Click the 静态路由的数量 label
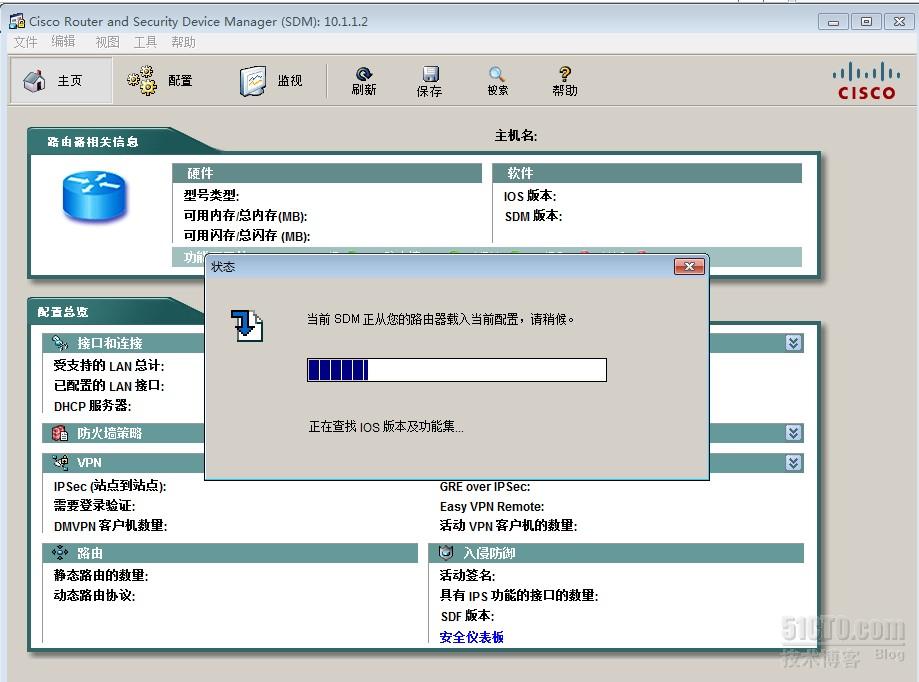The width and height of the screenshot is (919, 682). 101,575
